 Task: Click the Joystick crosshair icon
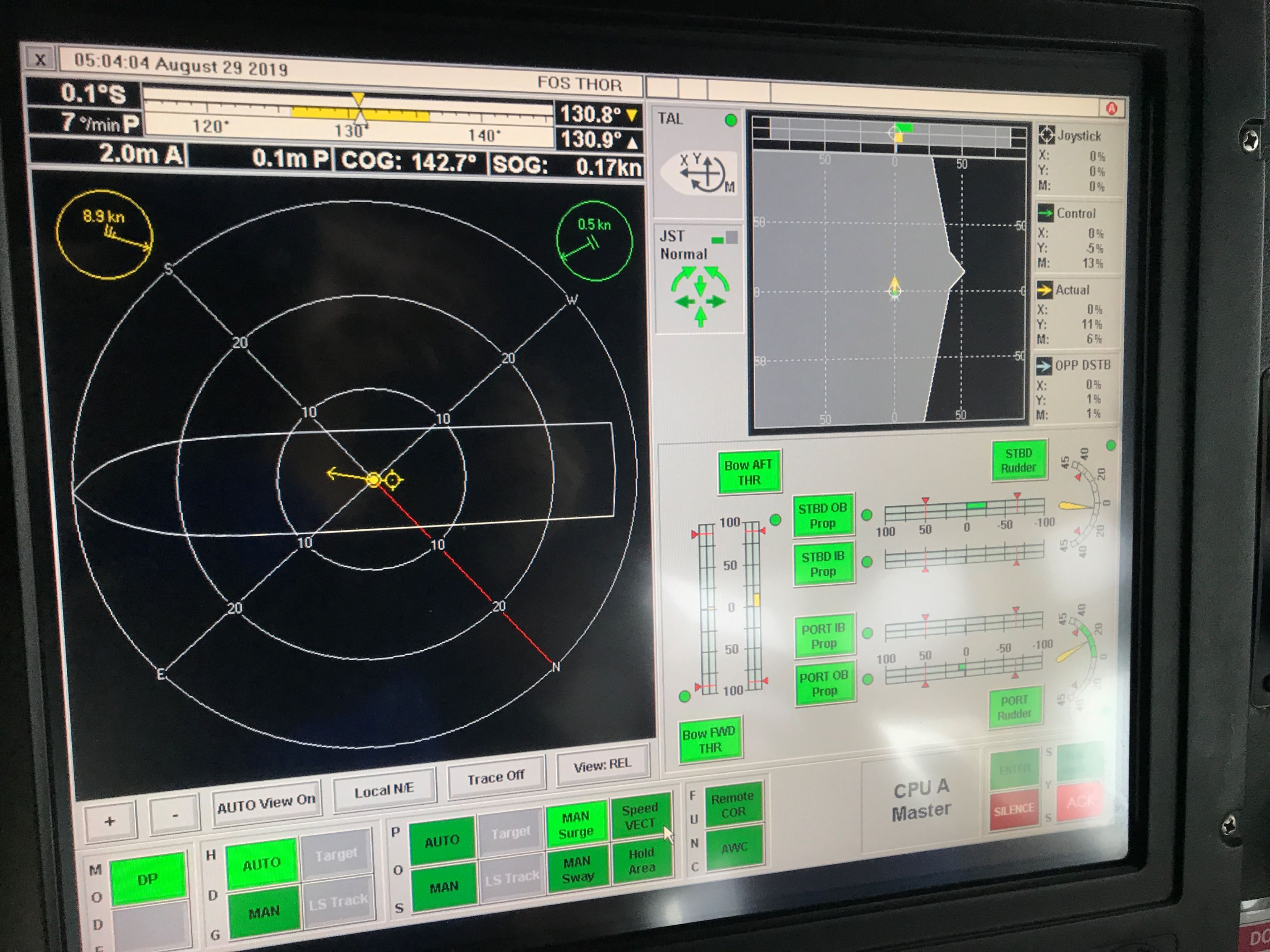pos(1046,135)
